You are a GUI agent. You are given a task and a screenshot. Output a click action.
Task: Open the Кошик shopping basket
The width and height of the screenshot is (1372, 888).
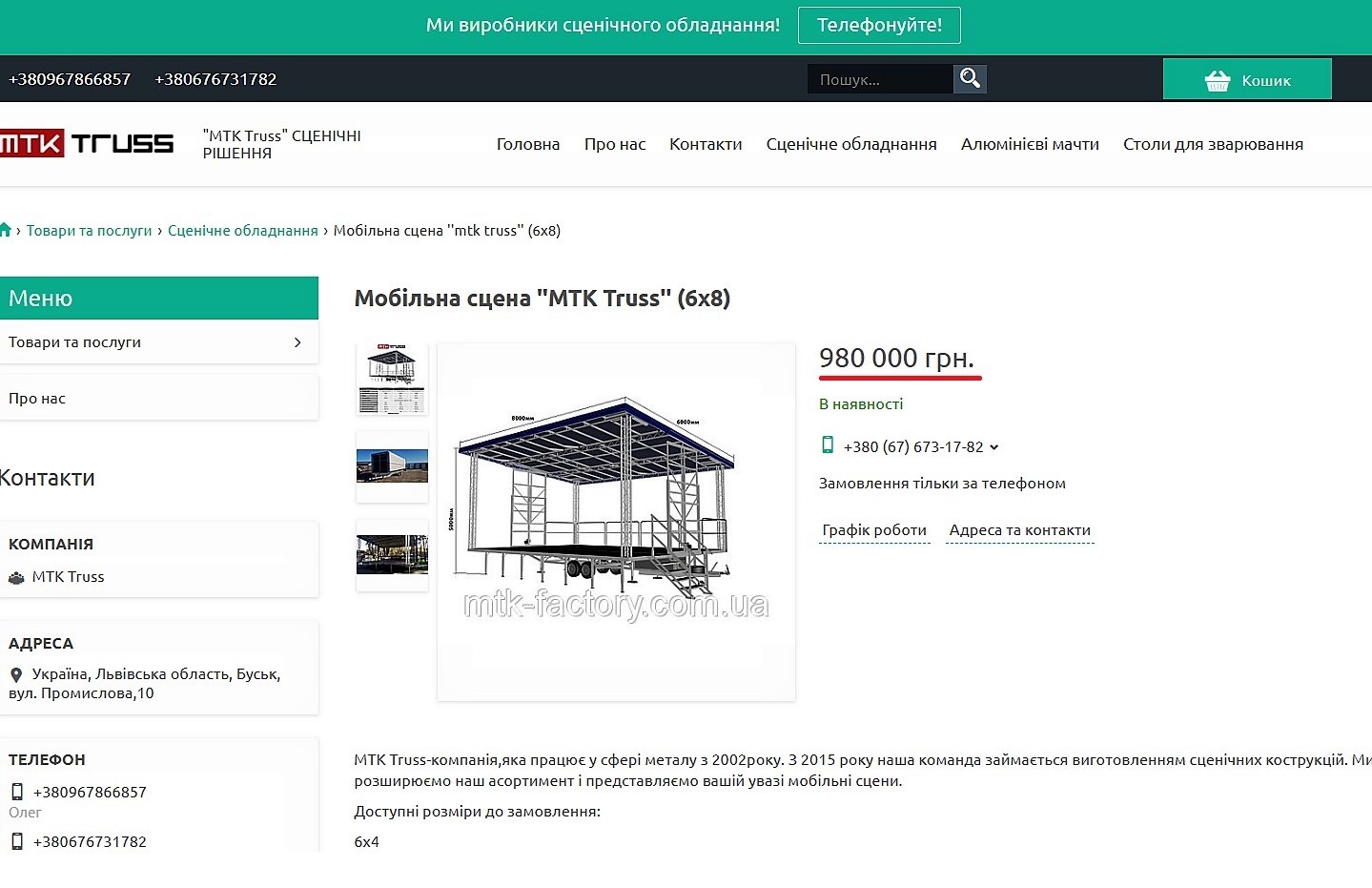(x=1246, y=80)
